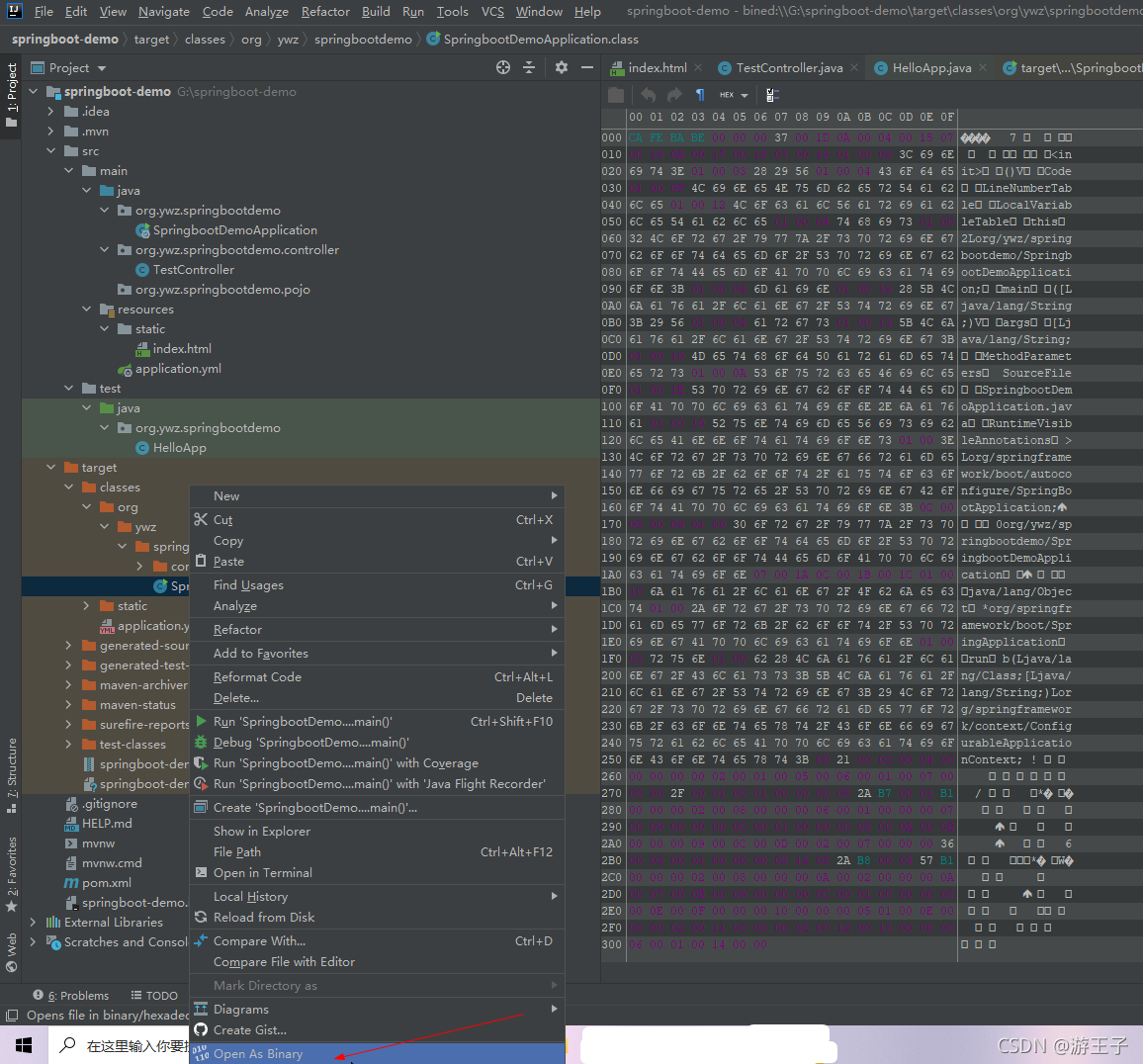Open the HEX code type dropdown
Image resolution: width=1143 pixels, height=1064 pixels.
point(734,95)
